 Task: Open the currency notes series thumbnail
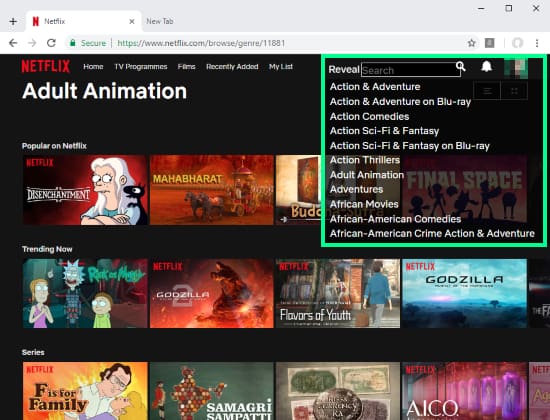coord(338,391)
